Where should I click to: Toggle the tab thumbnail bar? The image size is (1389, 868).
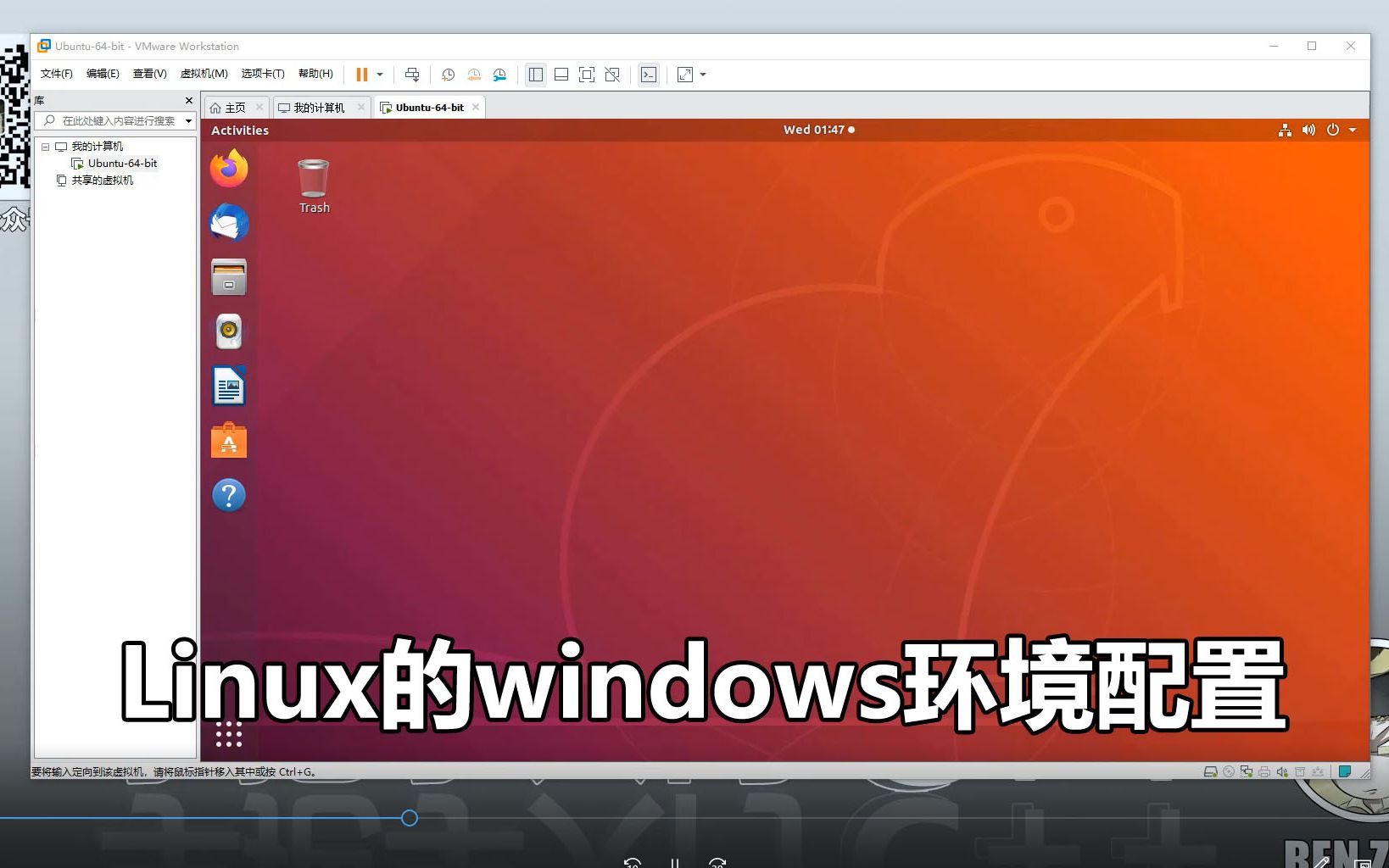(x=561, y=75)
